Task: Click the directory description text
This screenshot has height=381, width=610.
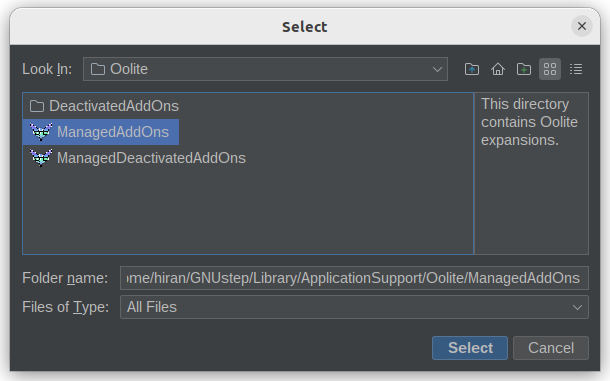Action: pos(529,122)
